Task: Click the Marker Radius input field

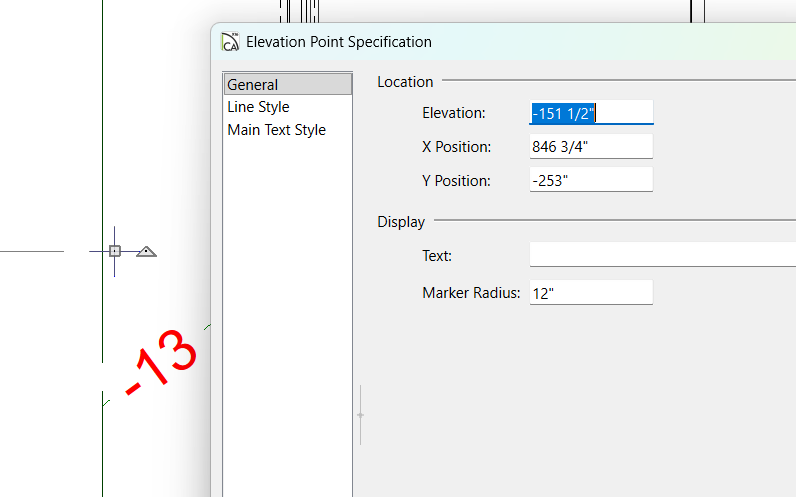Action: pyautogui.click(x=591, y=293)
